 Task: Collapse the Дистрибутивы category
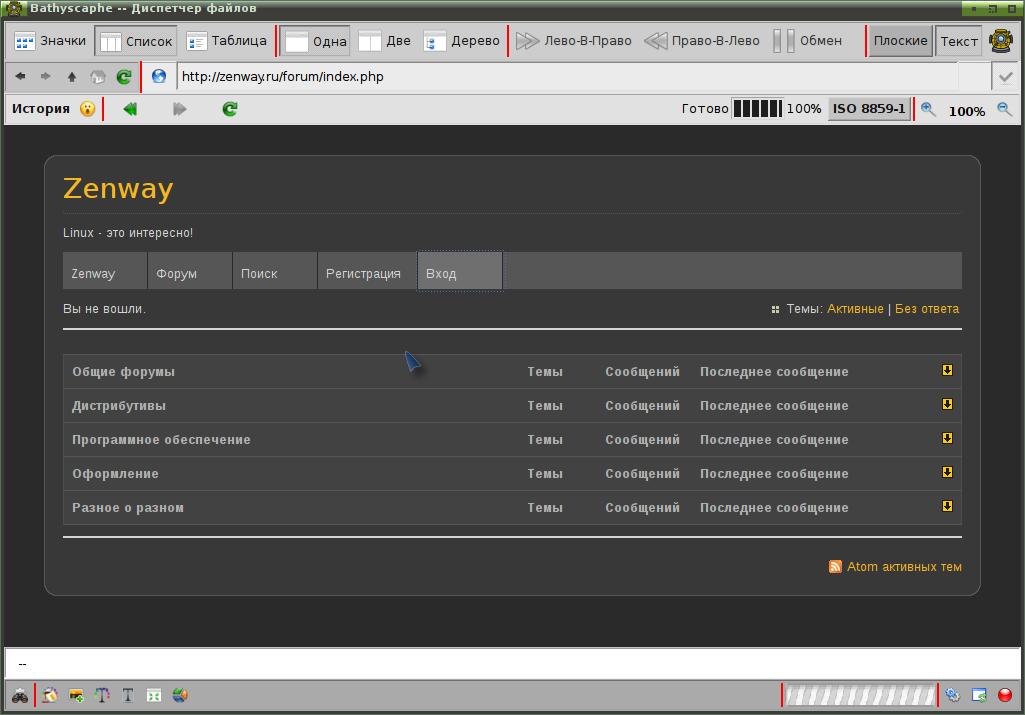point(947,405)
